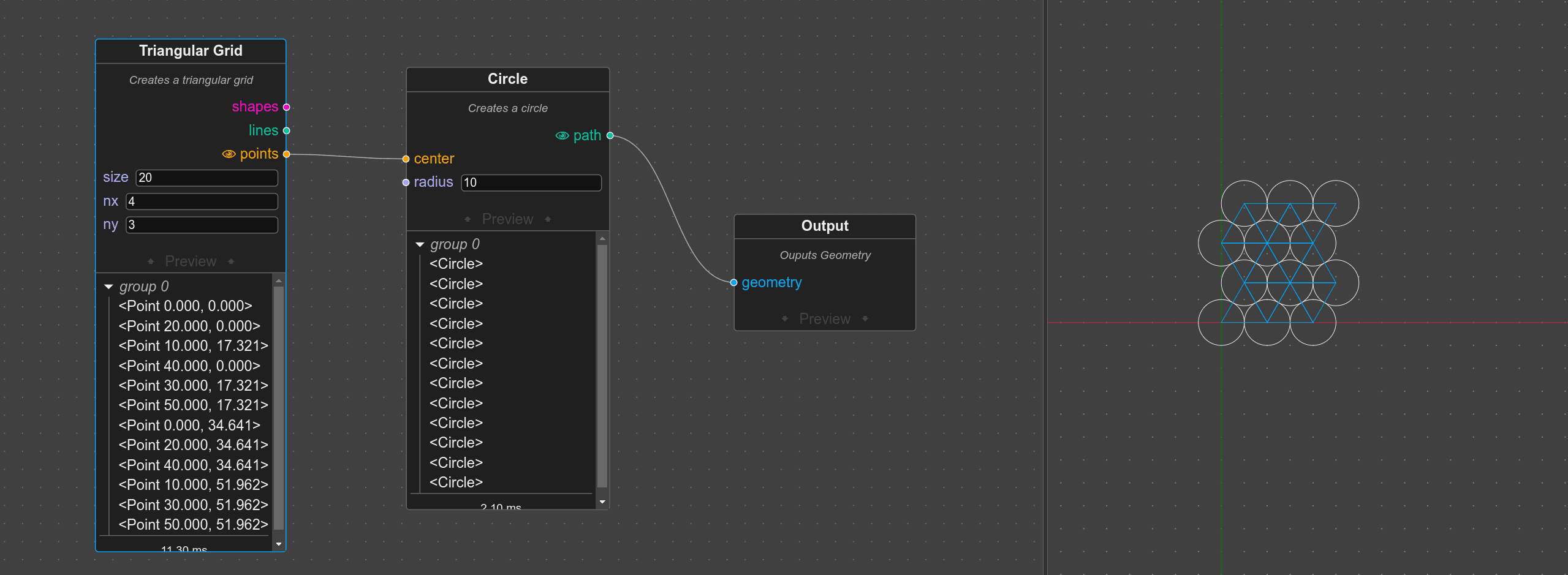Viewport: 1568px width, 575px height.
Task: Toggle the eye visibility icon next to points
Action: [x=229, y=154]
